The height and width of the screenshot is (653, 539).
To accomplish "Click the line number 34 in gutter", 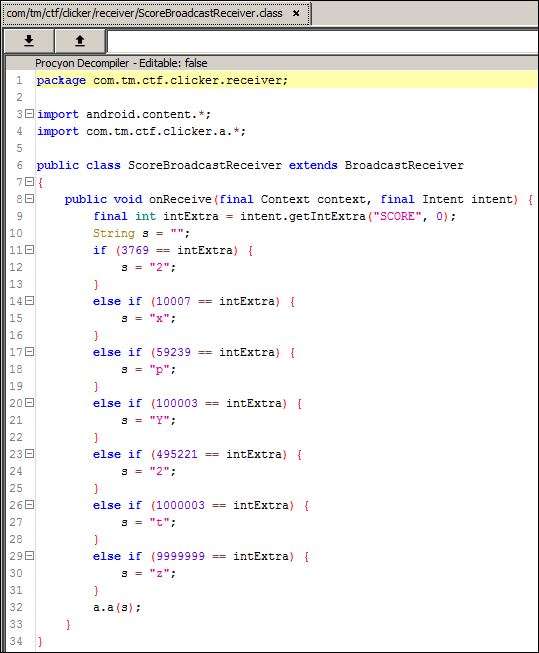I will click(x=16, y=641).
